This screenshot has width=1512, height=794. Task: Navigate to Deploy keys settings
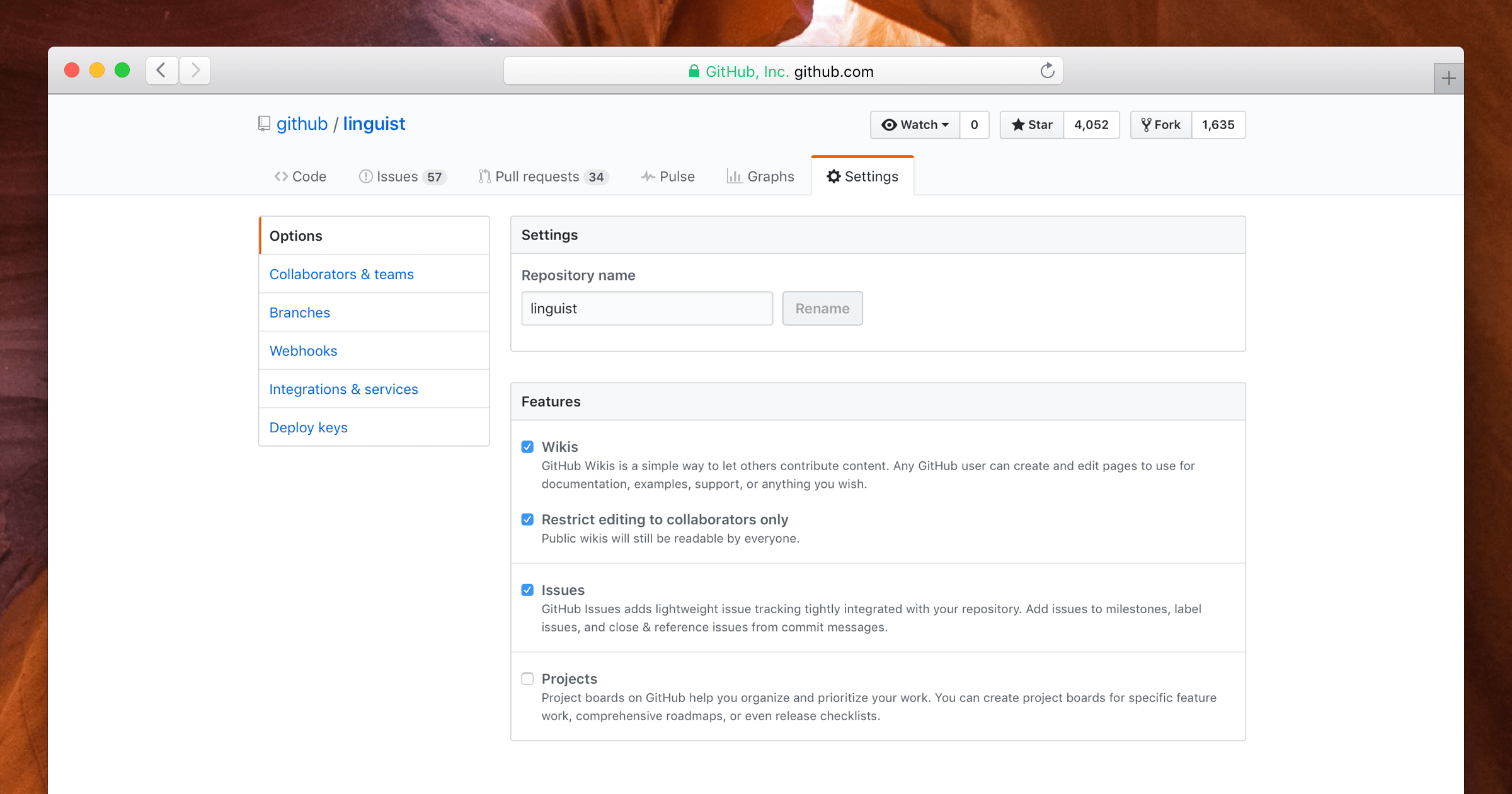308,427
